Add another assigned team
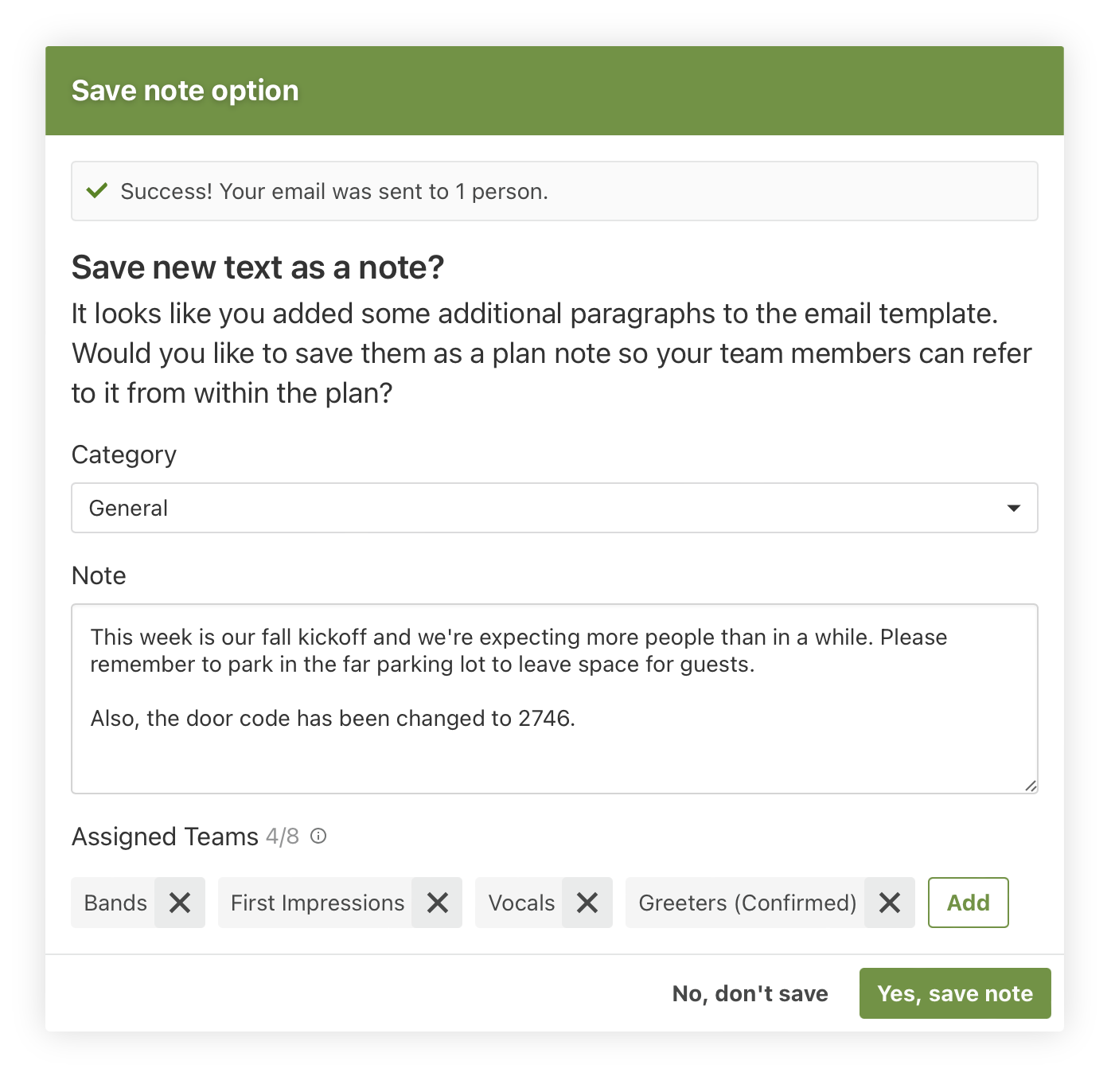This screenshot has height=1092, width=1111. [x=968, y=903]
